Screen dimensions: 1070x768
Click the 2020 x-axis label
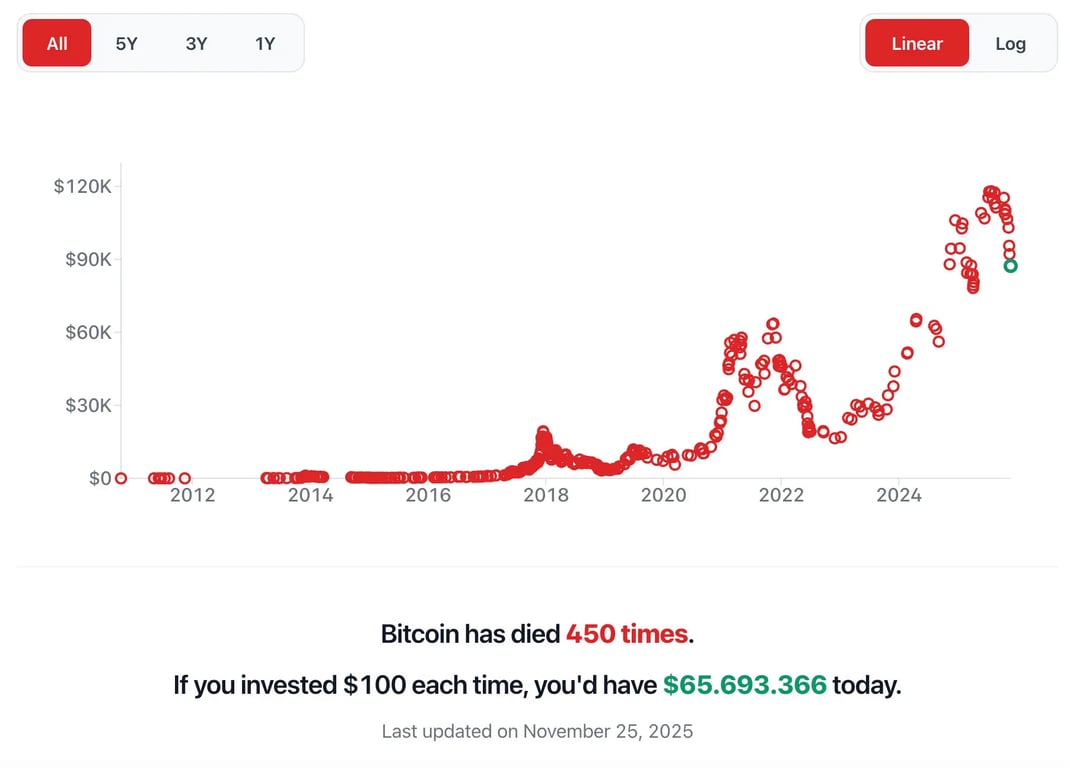click(663, 495)
